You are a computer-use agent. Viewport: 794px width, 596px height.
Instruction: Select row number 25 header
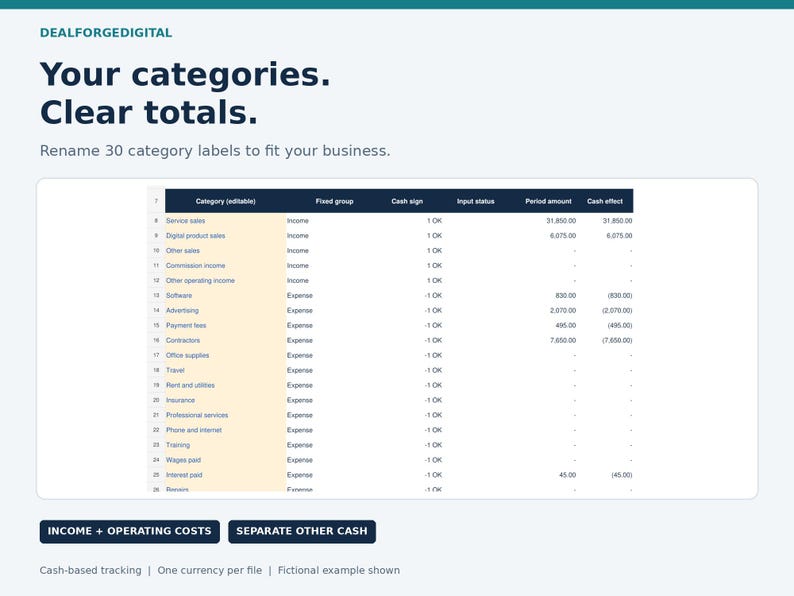[x=156, y=474]
